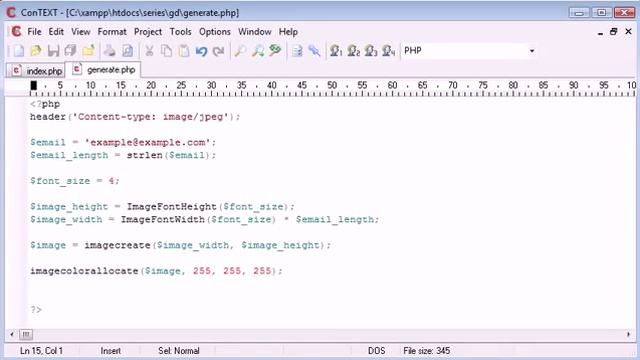This screenshot has width=640, height=360.
Task: Click the Save All files toolbar icon
Action: tap(71, 51)
